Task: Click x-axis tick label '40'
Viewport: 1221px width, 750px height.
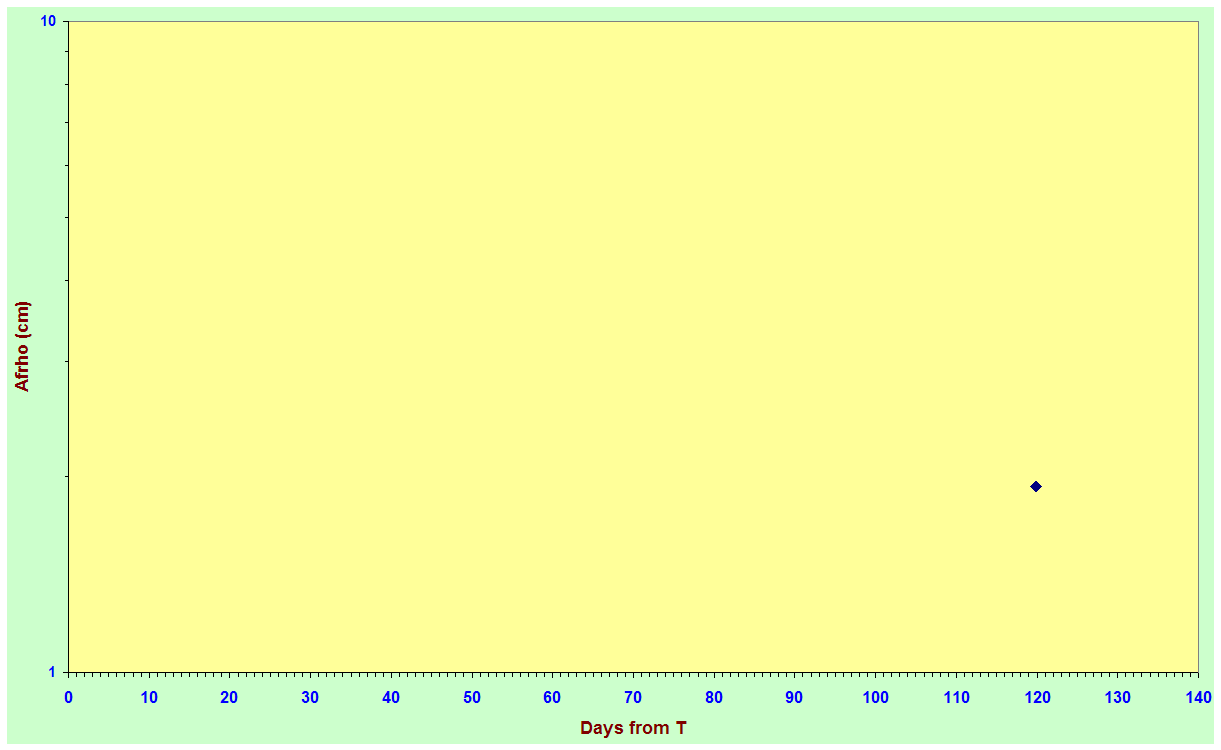Action: click(x=391, y=697)
